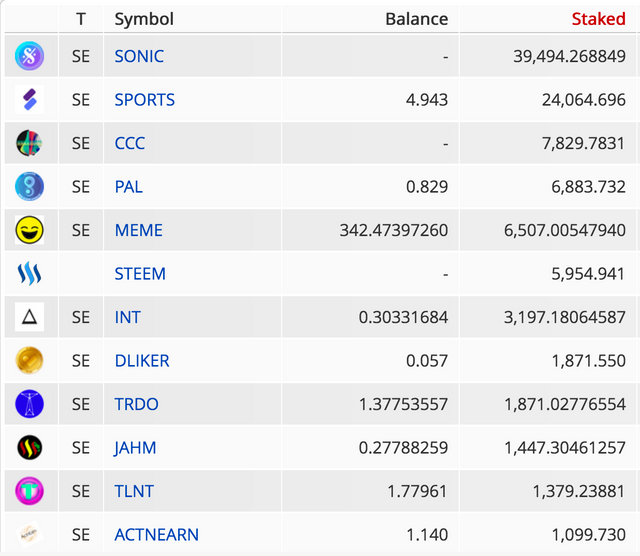Click the SE type cell for MEME
Viewport: 640px width, 556px height.
81,230
